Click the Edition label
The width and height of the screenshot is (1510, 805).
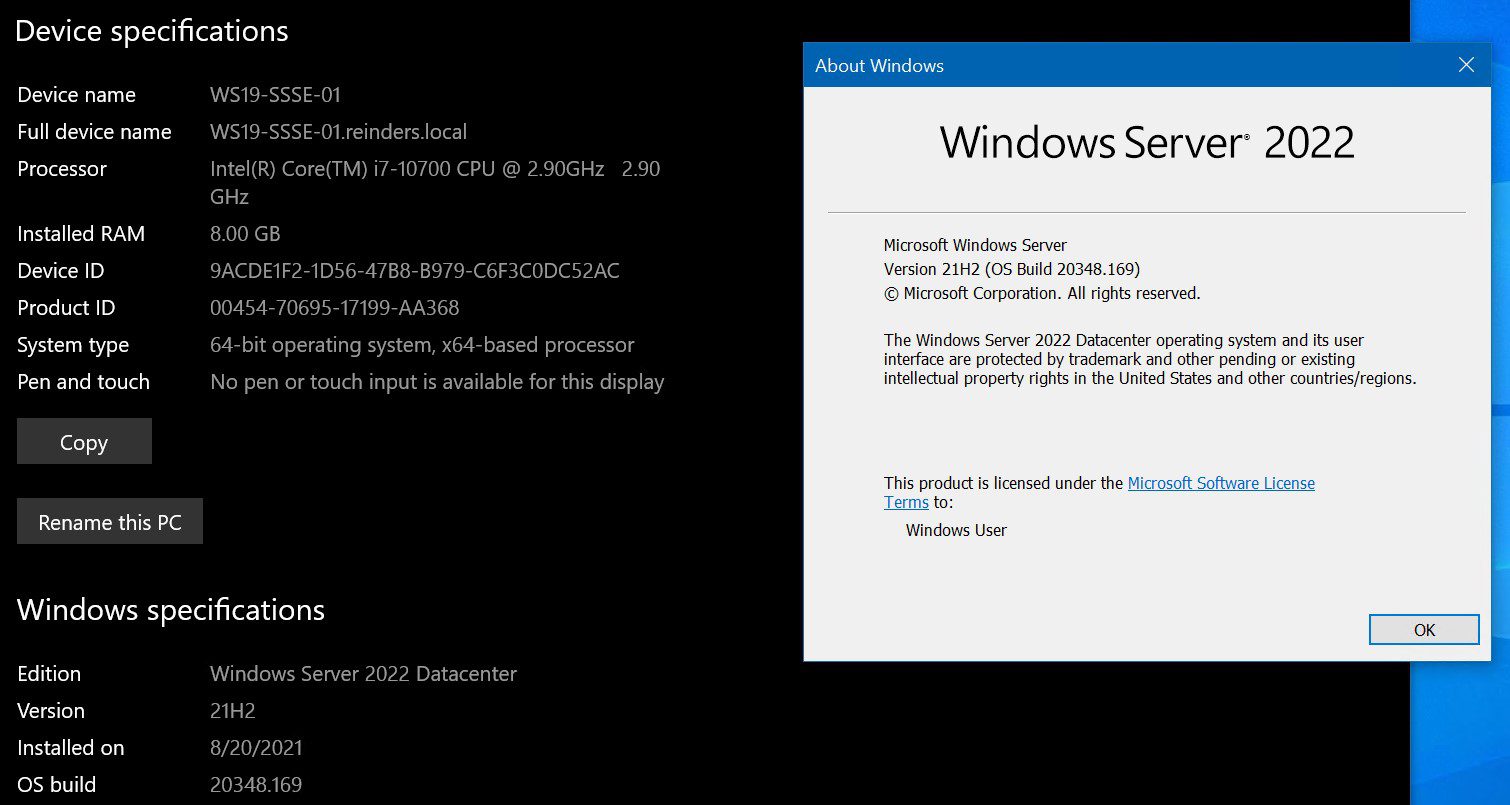49,674
